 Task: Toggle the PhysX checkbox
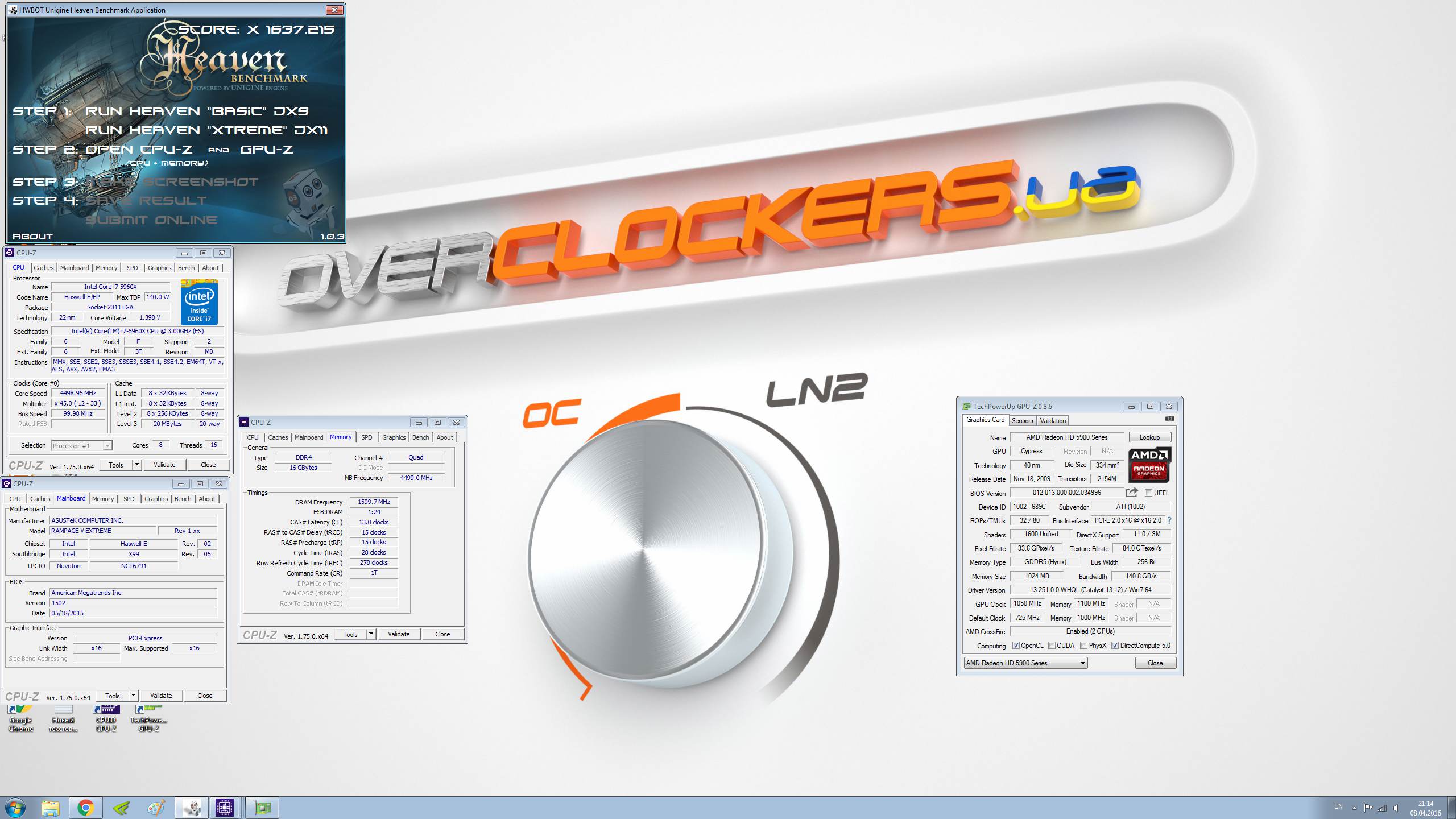[x=1083, y=646]
